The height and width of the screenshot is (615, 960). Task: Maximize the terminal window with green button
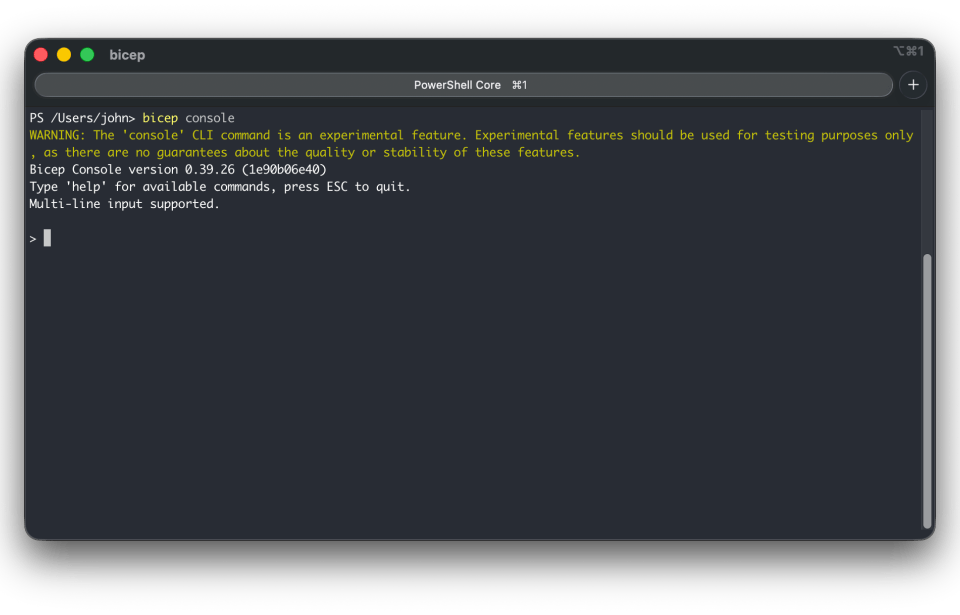click(x=87, y=55)
